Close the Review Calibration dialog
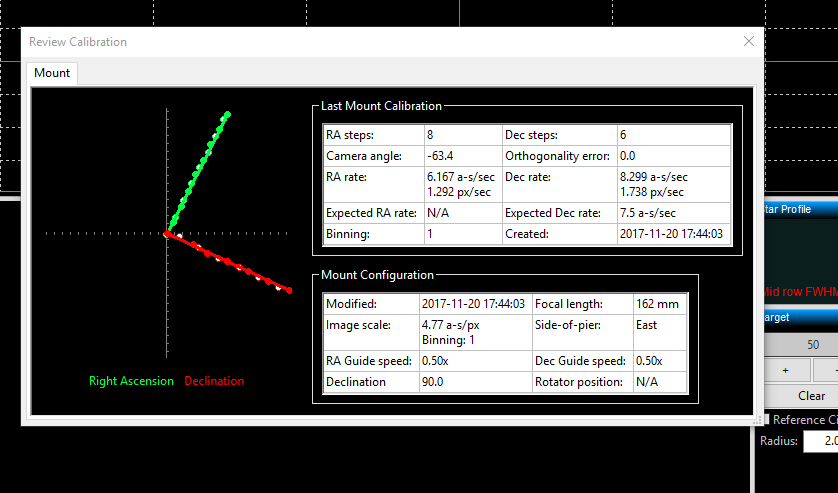Viewport: 838px width, 493px height. pyautogui.click(x=749, y=41)
